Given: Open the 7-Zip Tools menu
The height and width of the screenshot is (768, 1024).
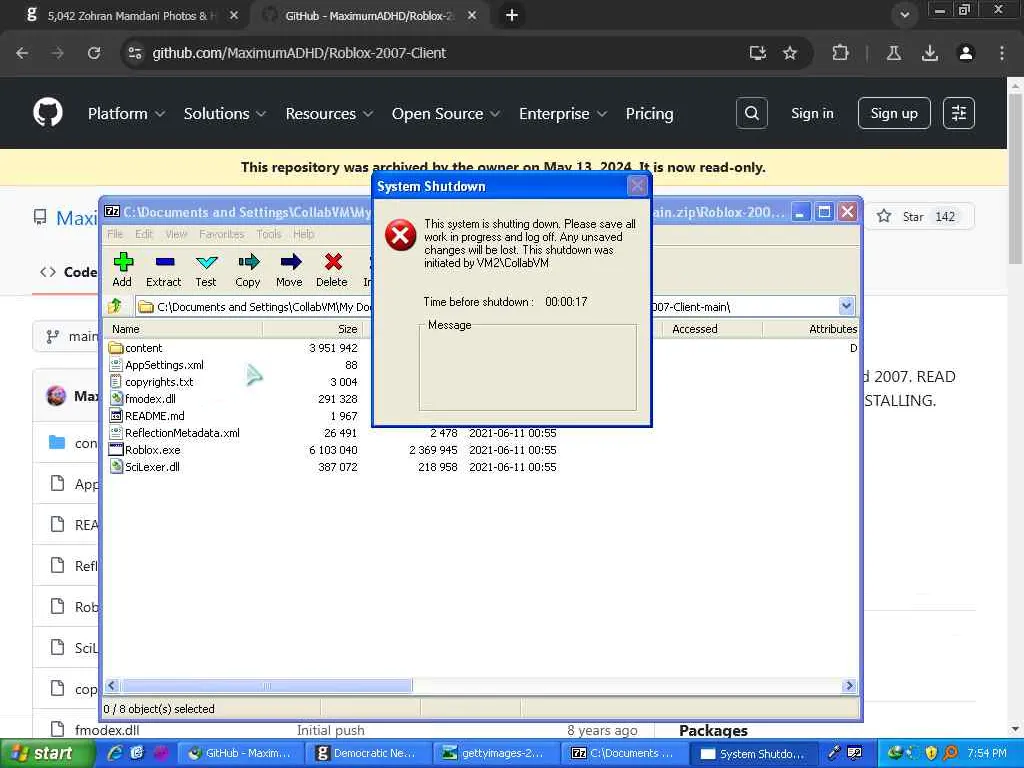Looking at the screenshot, I should point(268,234).
